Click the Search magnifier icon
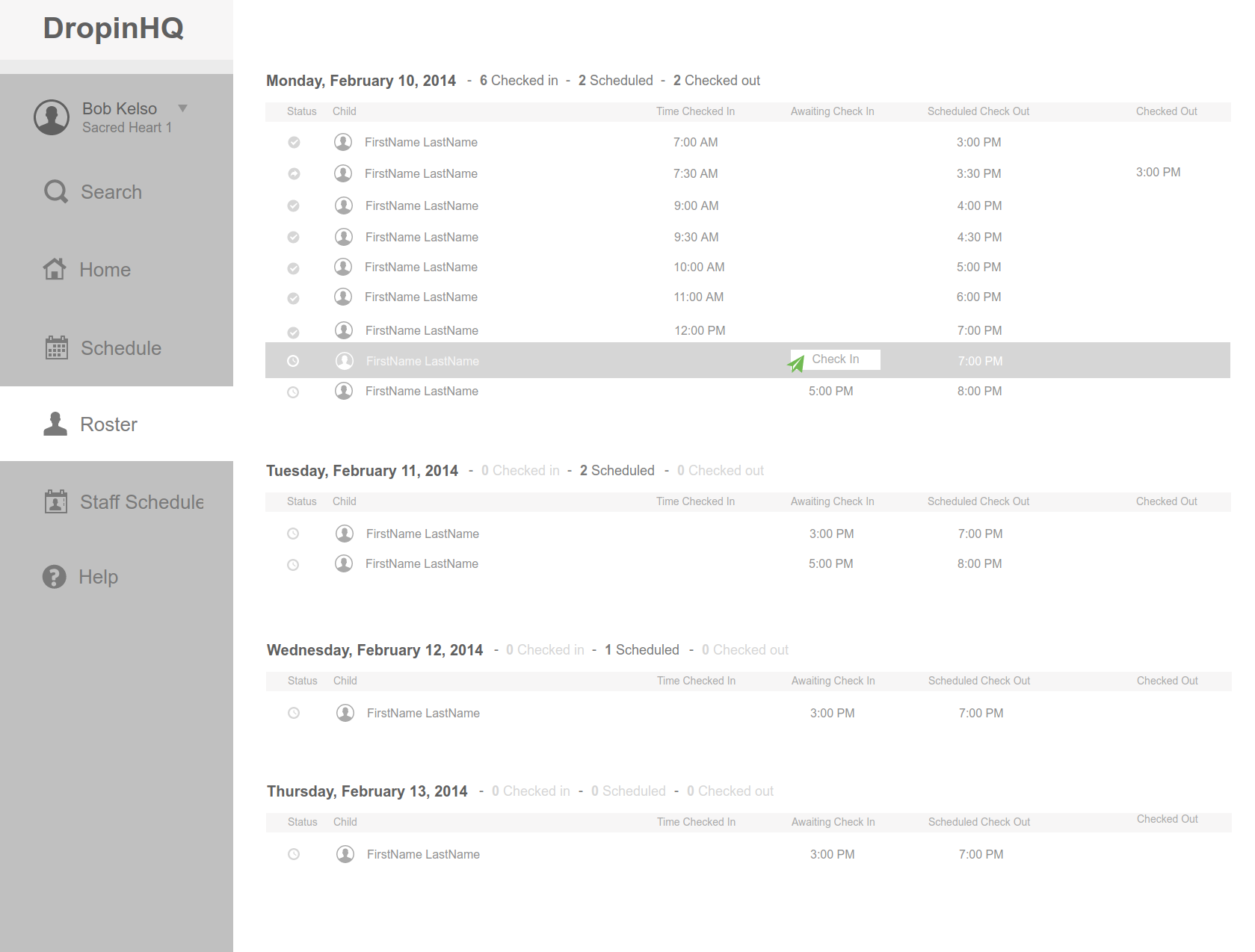Viewport: 1255px width, 952px height. (x=56, y=191)
